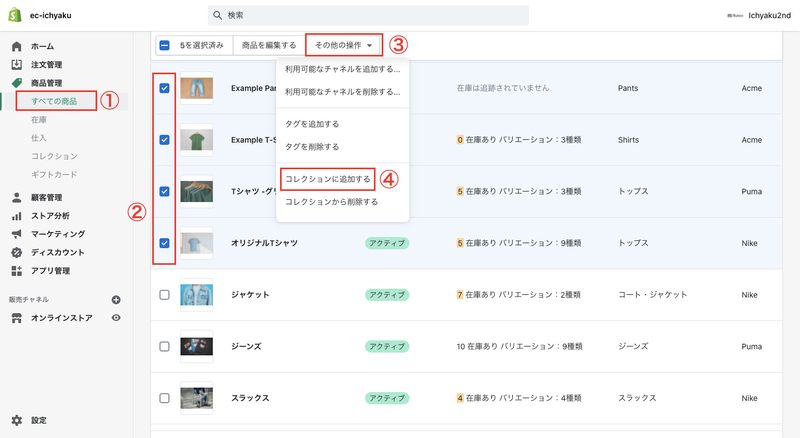
Task: Click マーケティング megaphone icon
Action: (x=16, y=234)
